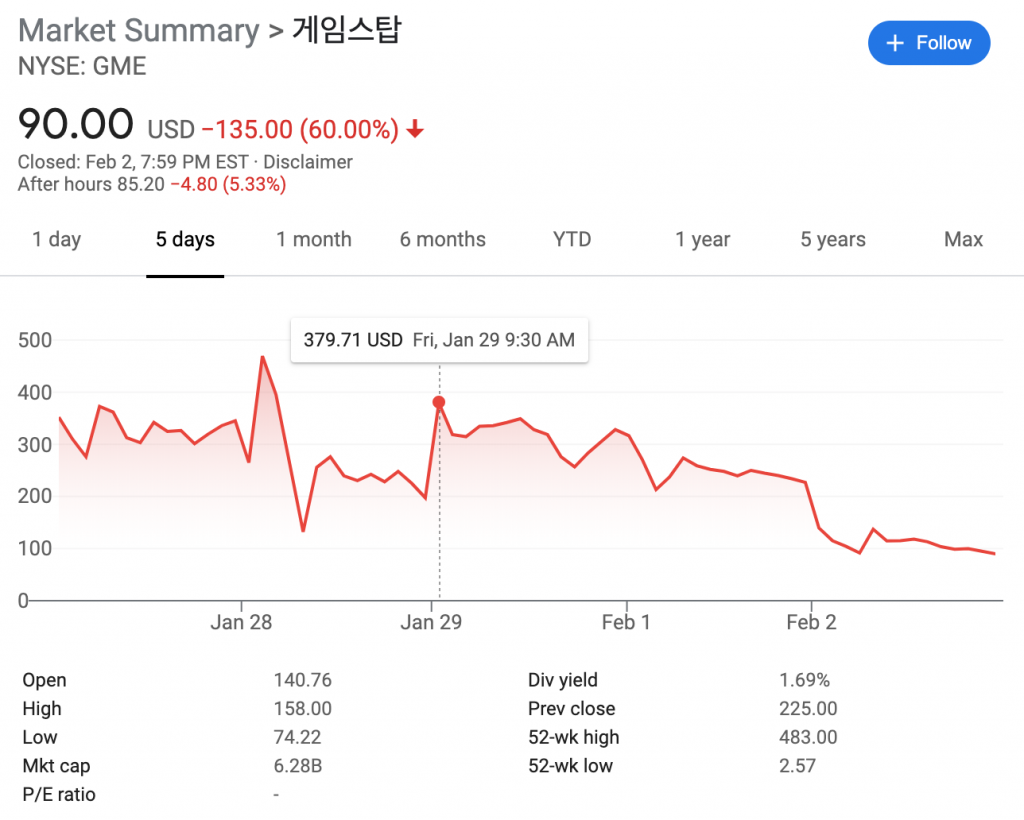
Task: Click the Follow button
Action: pyautogui.click(x=929, y=43)
